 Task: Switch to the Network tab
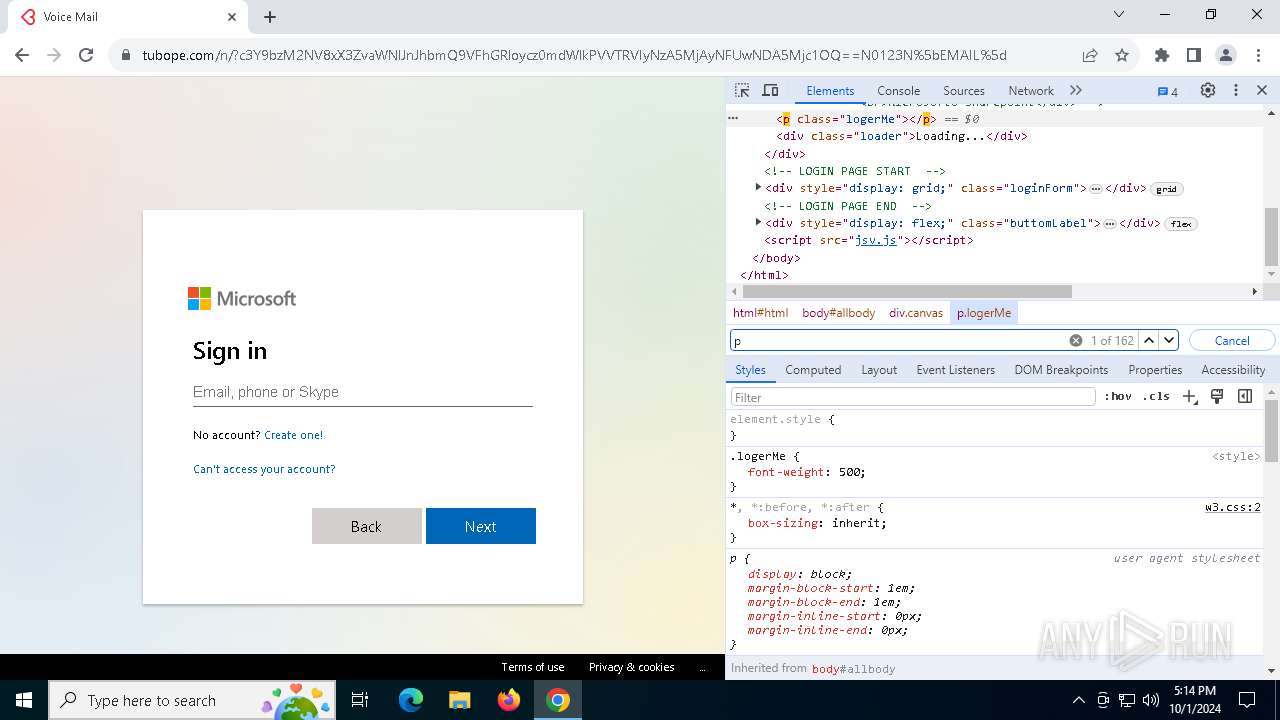click(x=1031, y=91)
